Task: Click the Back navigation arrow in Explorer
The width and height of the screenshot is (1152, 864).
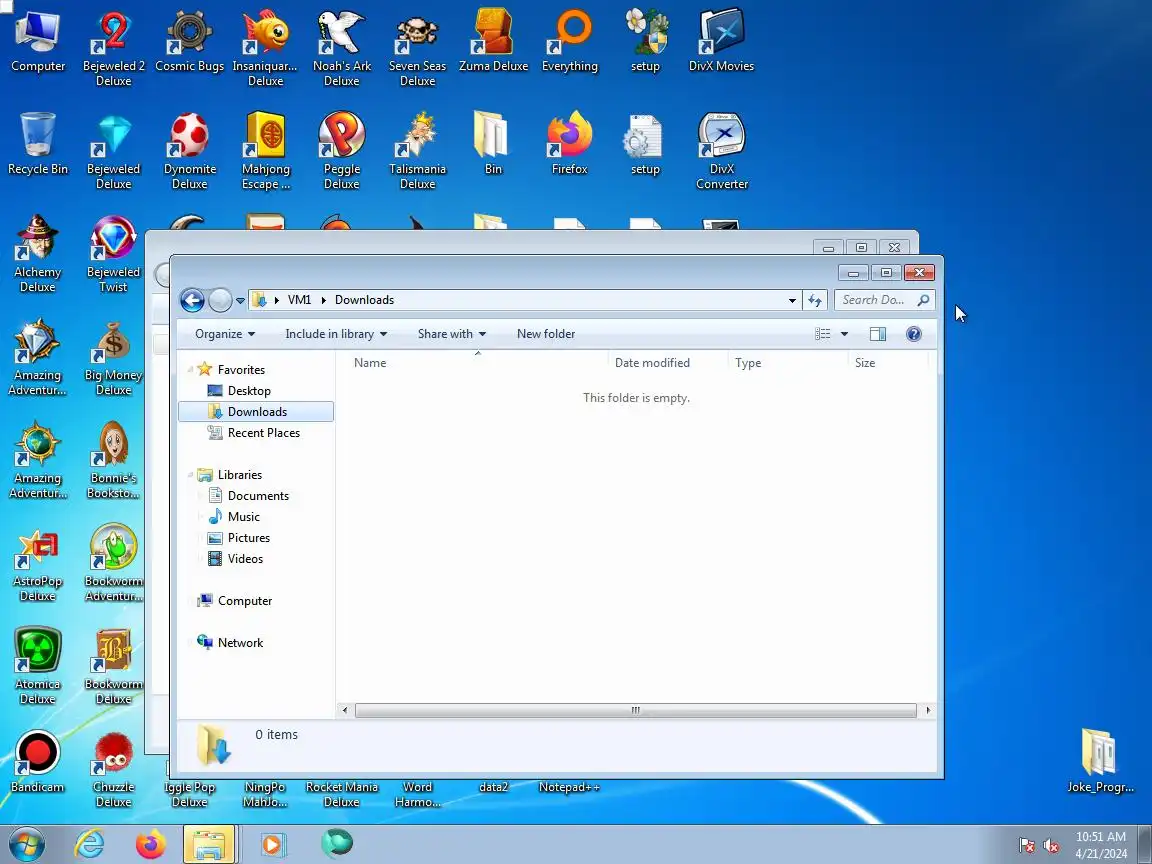Action: 192,300
